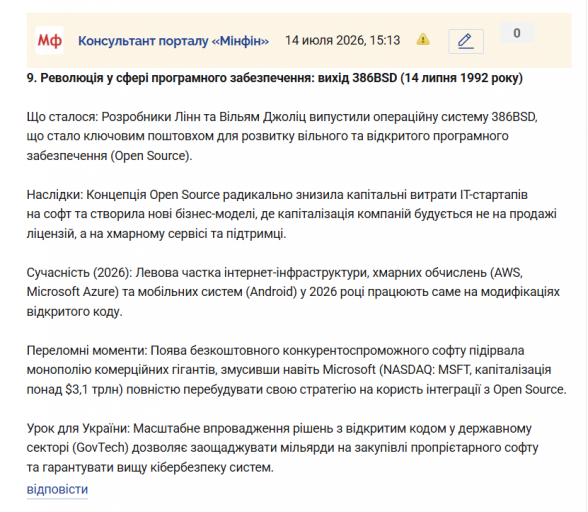Click the comment rating counter 0
Image resolution: width=588 pixels, height=512 pixels.
point(517,33)
